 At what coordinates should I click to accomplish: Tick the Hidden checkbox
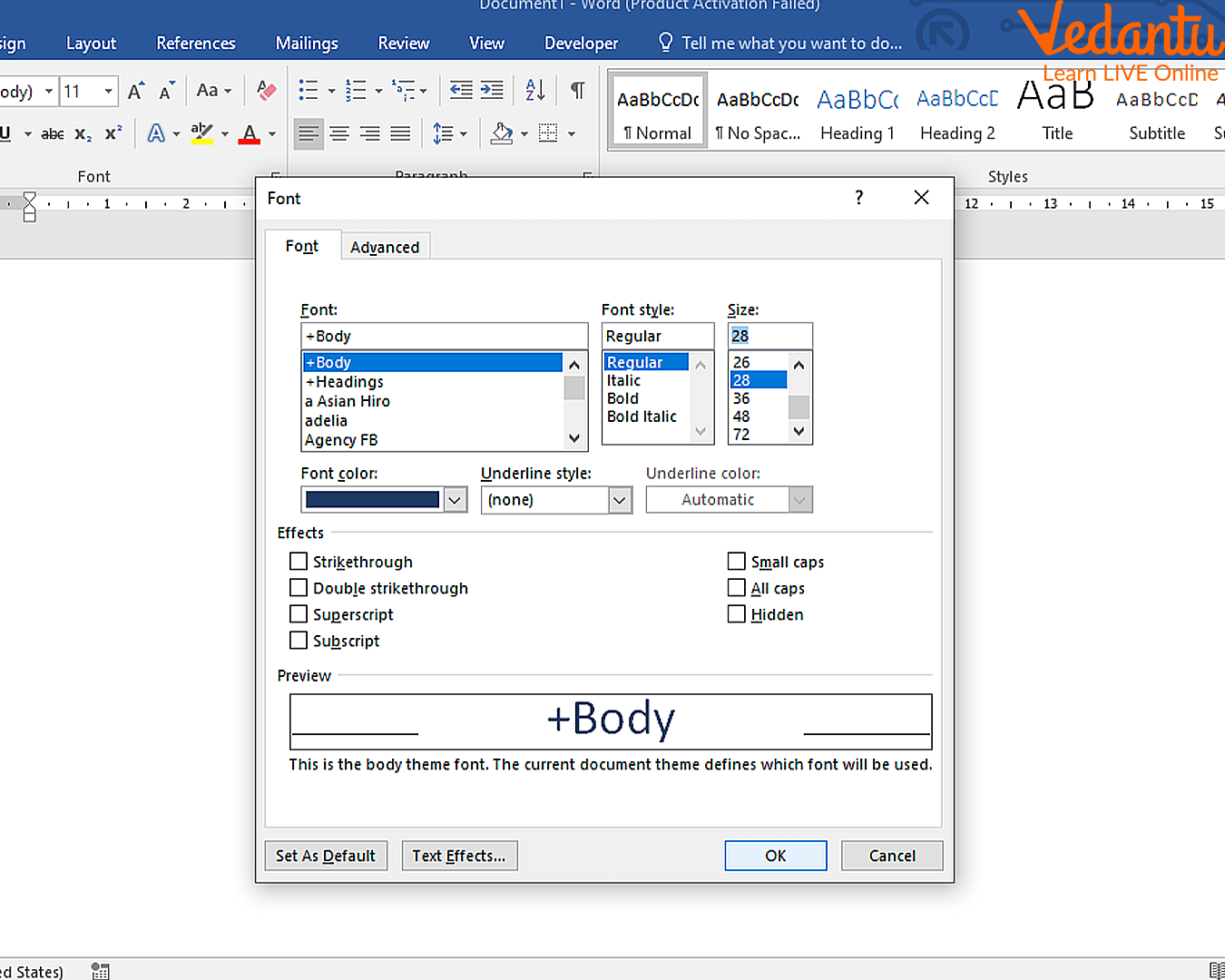(x=737, y=614)
